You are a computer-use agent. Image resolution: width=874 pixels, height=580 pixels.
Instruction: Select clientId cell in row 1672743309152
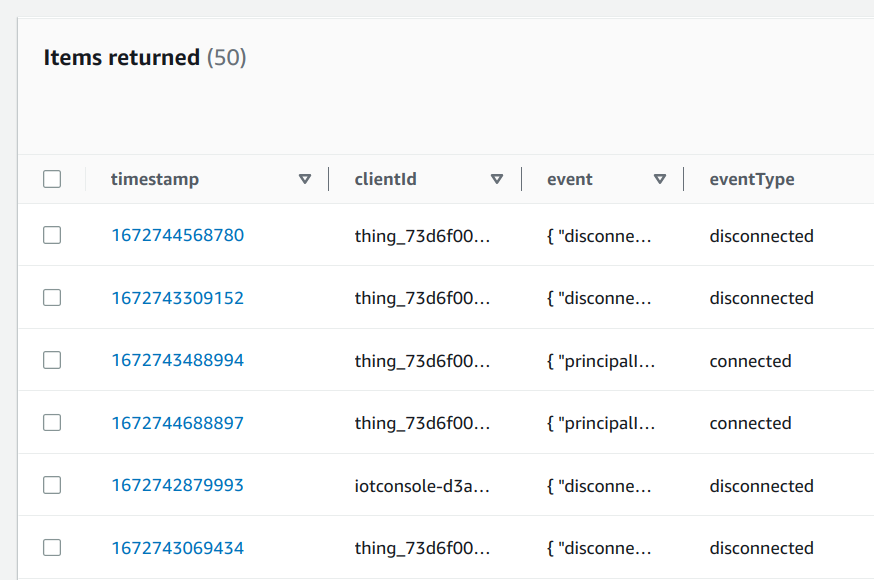tap(422, 299)
